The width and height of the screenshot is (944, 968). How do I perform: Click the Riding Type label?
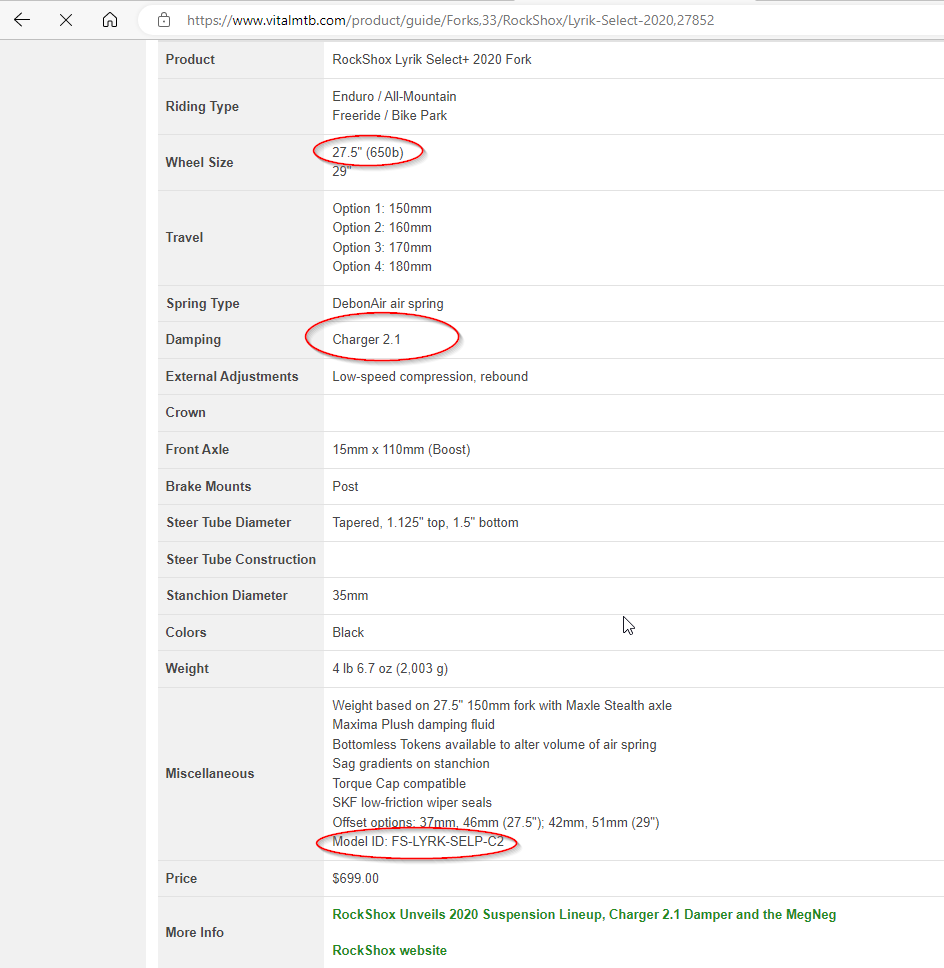[x=202, y=106]
